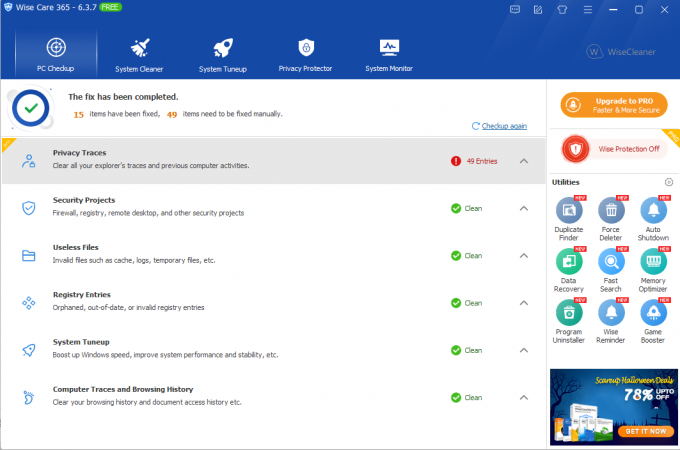This screenshot has width=680, height=450.
Task: Launch the Memory Optimizer utility
Action: 653,270
